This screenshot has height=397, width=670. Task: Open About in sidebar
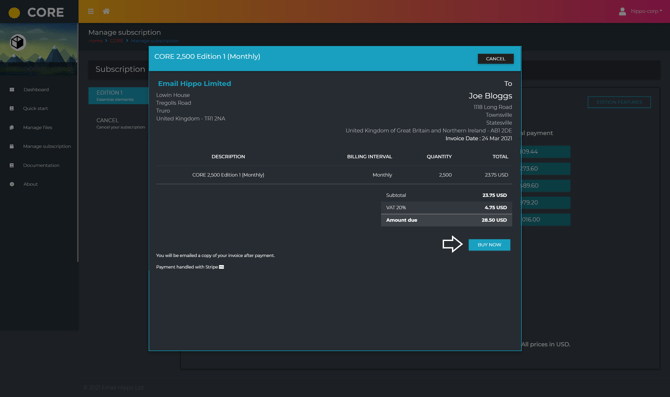tap(30, 184)
